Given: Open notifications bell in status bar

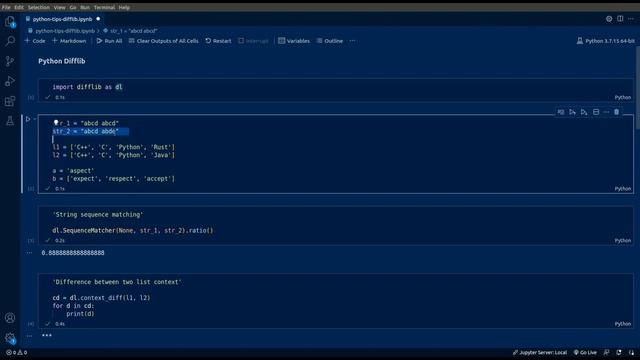Looking at the screenshot, I should 631,352.
